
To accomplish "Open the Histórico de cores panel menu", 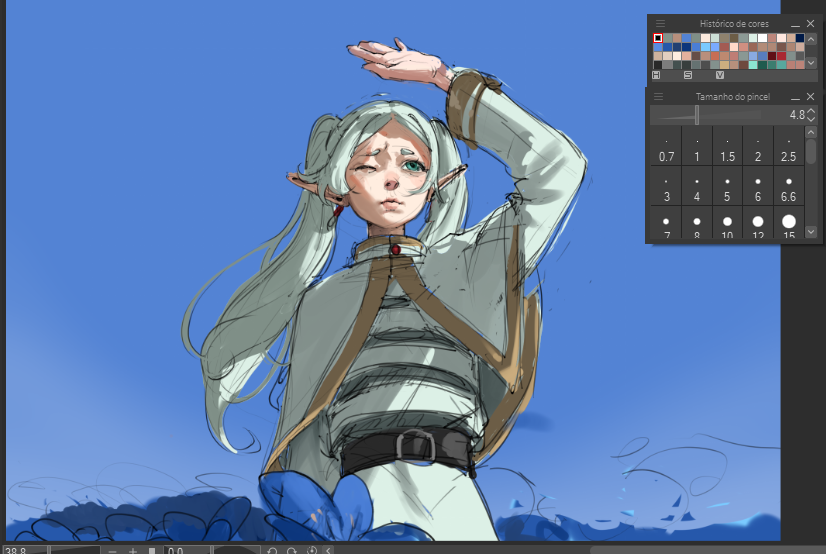I will pyautogui.click(x=660, y=24).
